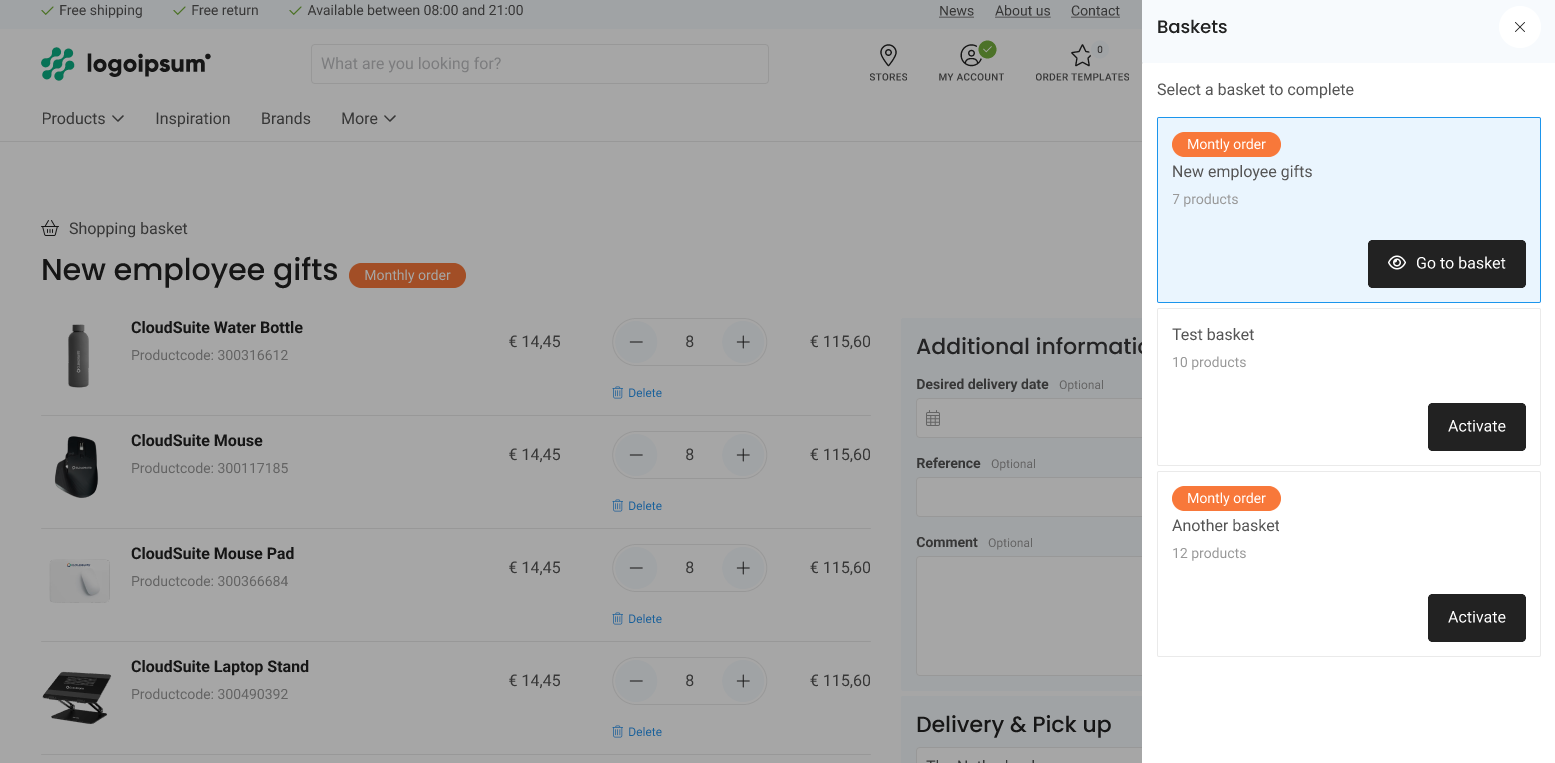Open the Inspiration menu item
The height and width of the screenshot is (763, 1555).
pos(193,118)
